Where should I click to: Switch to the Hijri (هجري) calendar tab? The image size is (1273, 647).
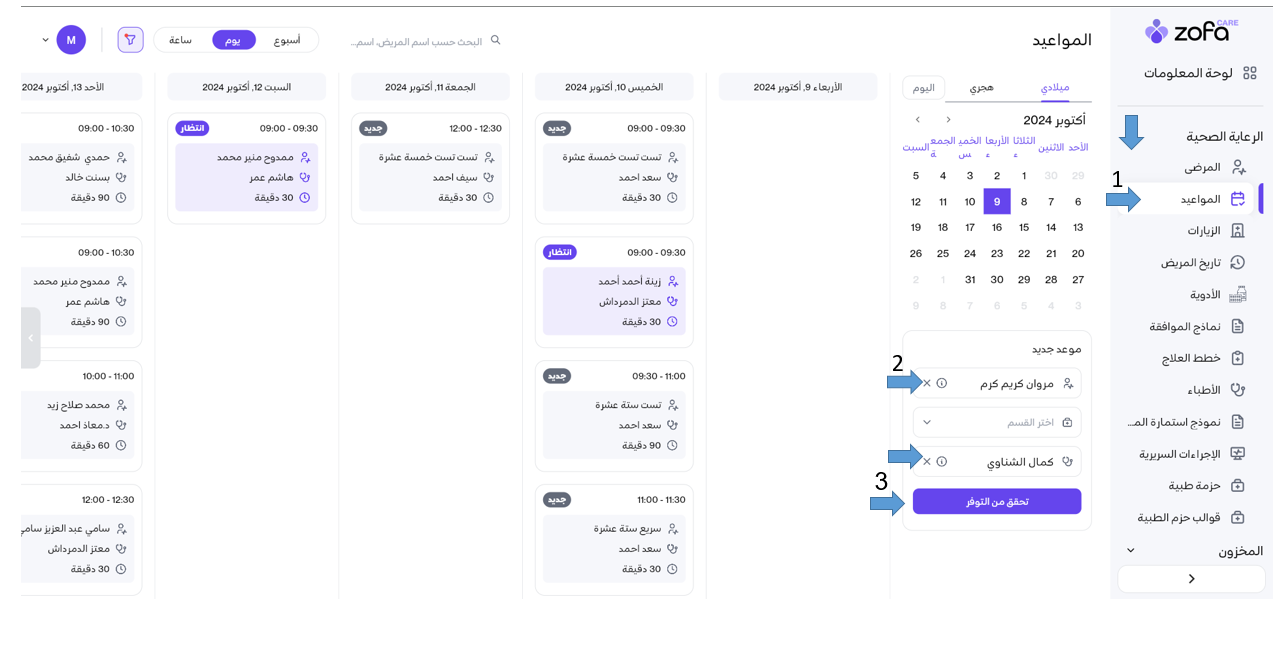coord(981,88)
